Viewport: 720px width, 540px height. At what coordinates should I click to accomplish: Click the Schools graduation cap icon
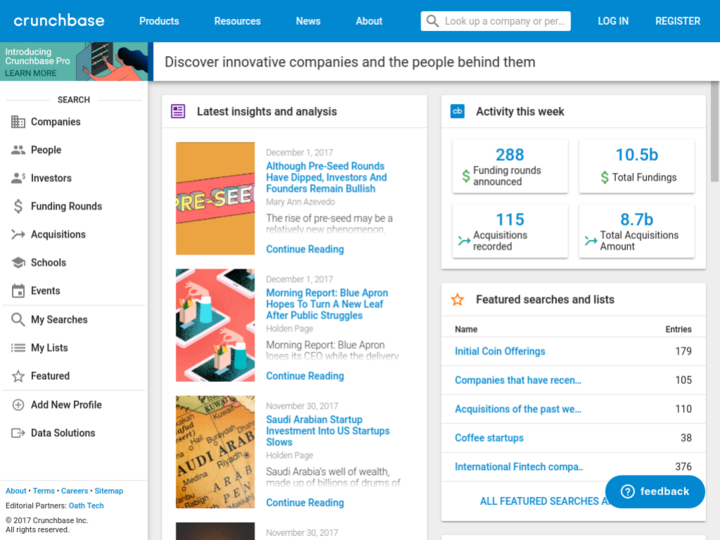coord(18,263)
